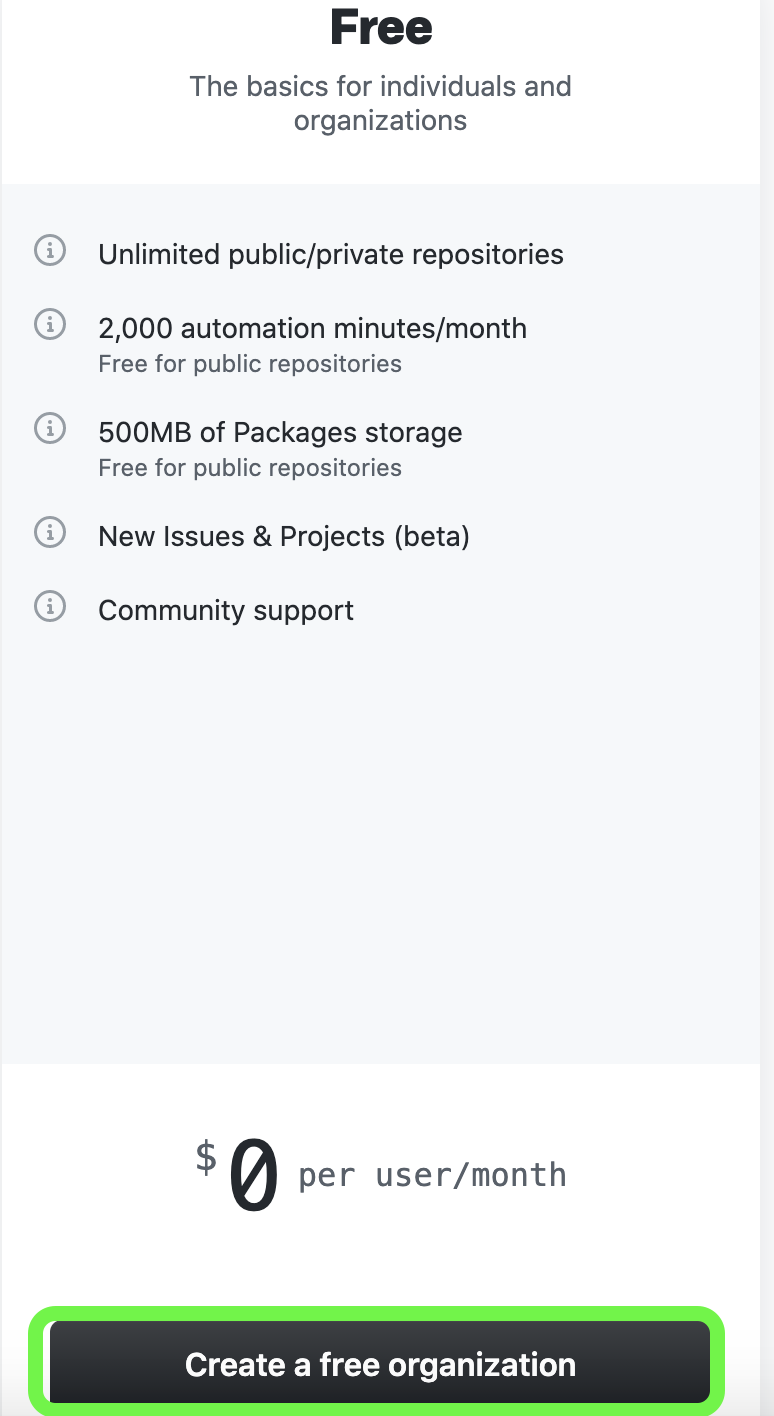774x1416 pixels.
Task: Click the "500MB of Packages storage" label
Action: 280,432
